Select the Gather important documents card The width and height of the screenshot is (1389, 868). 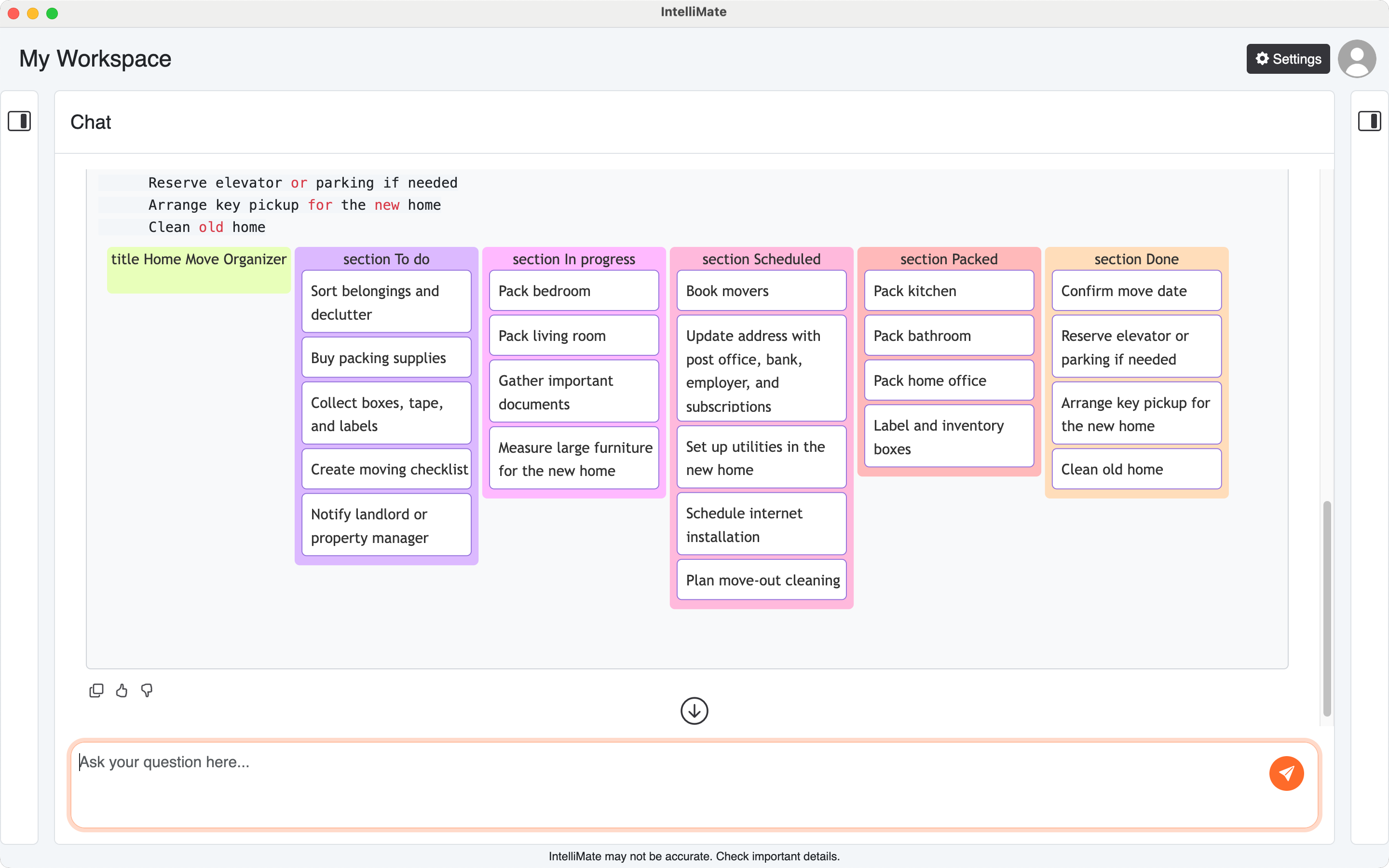[x=574, y=392]
